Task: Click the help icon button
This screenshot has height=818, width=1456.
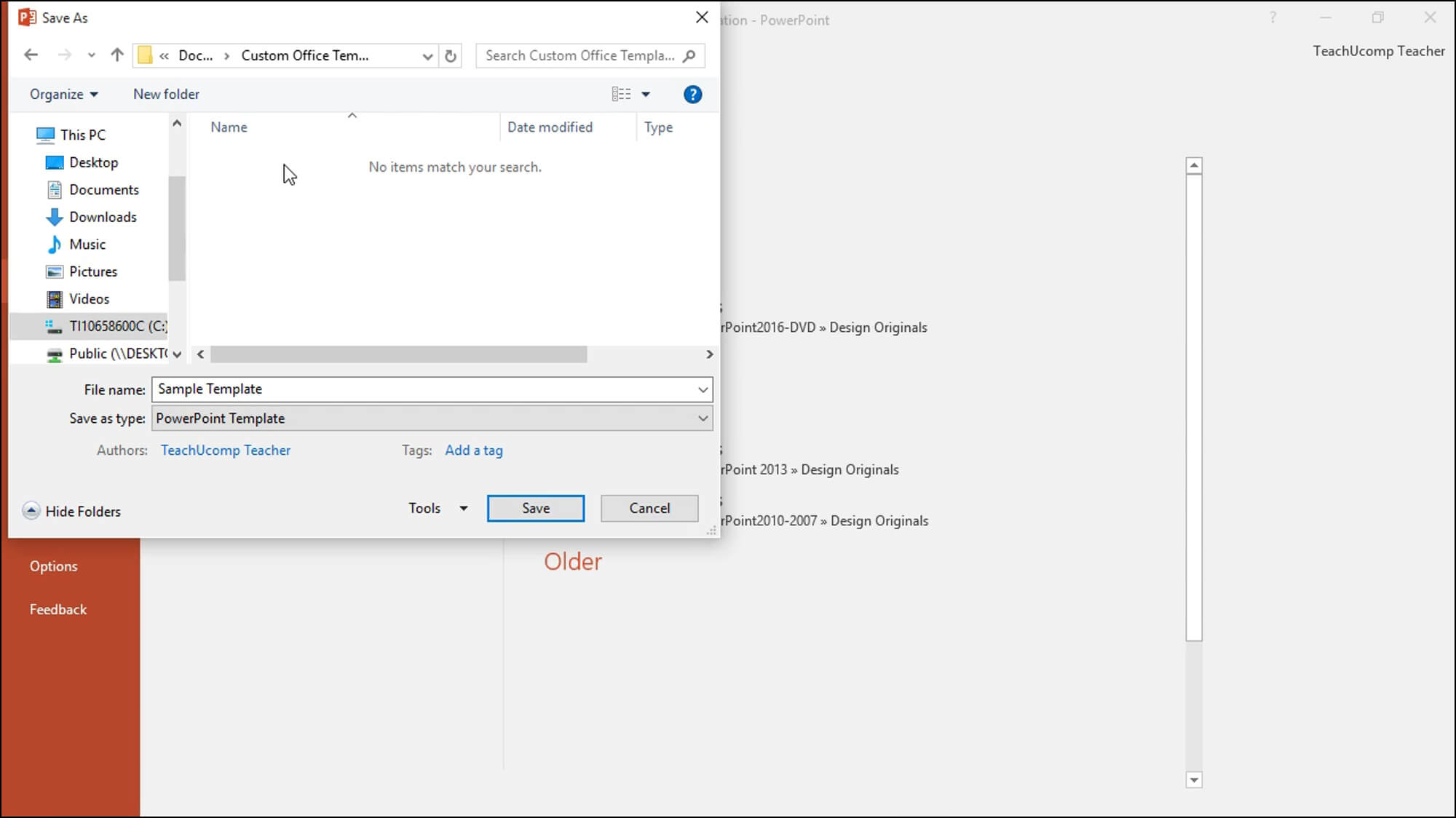Action: click(692, 94)
